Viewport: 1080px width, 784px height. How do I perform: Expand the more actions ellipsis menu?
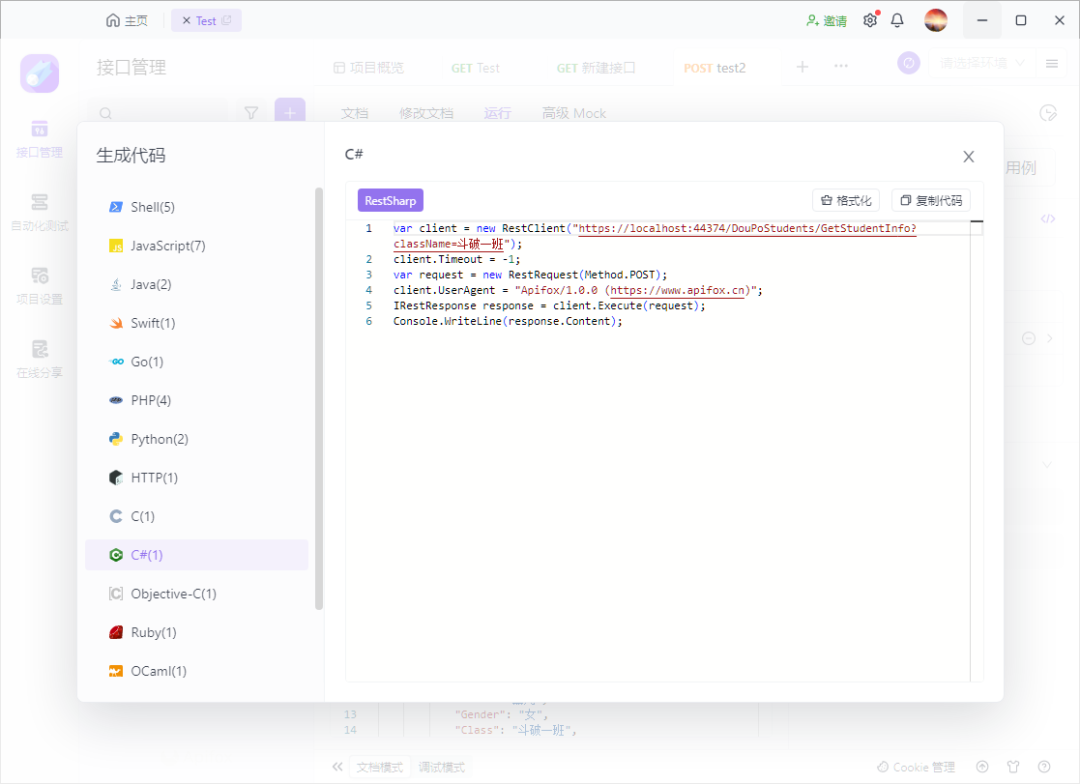point(840,64)
